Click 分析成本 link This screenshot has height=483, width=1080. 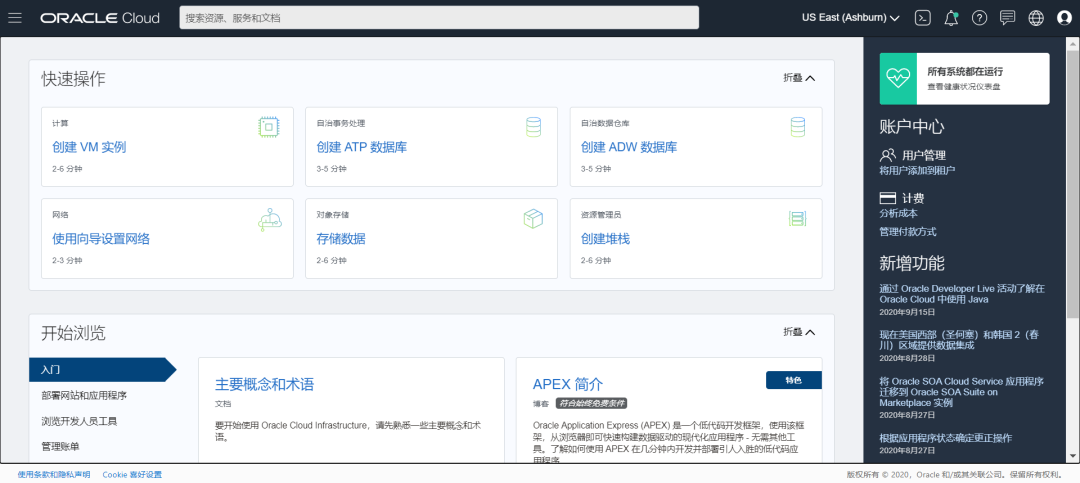coord(898,214)
